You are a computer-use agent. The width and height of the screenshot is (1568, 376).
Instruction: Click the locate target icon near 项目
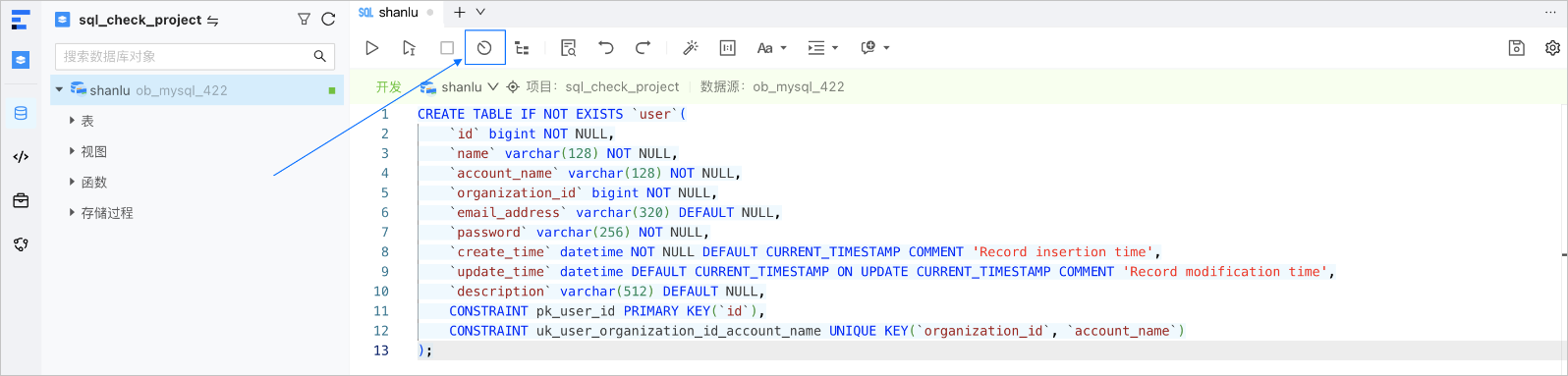click(x=513, y=86)
